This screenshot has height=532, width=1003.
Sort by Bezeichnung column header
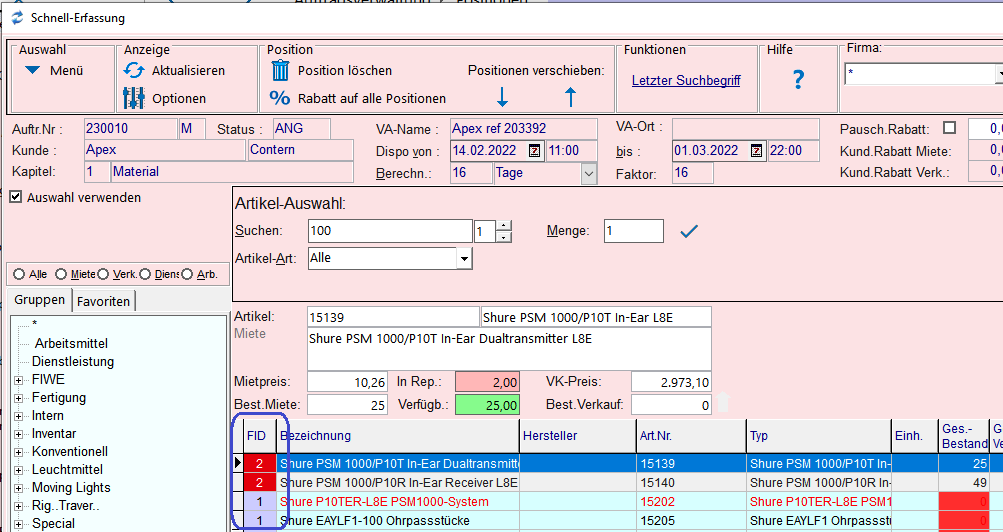pos(398,436)
